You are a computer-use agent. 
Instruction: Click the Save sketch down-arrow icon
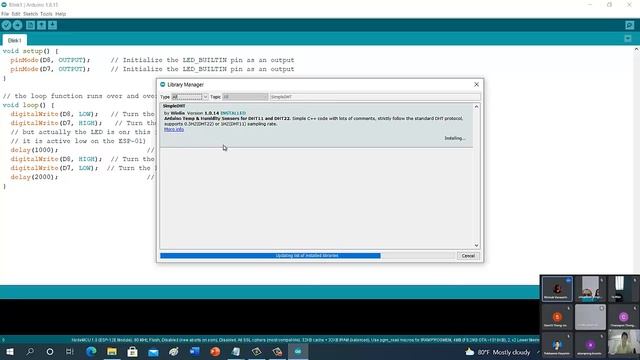(x=52, y=25)
